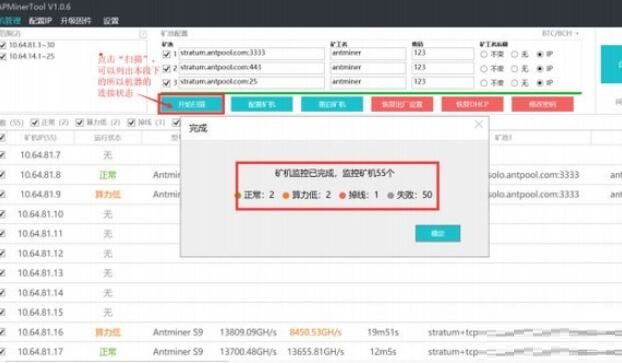Screen dimensions: 622x363
Task: Click the 配置矿机 button
Action: 262,104
